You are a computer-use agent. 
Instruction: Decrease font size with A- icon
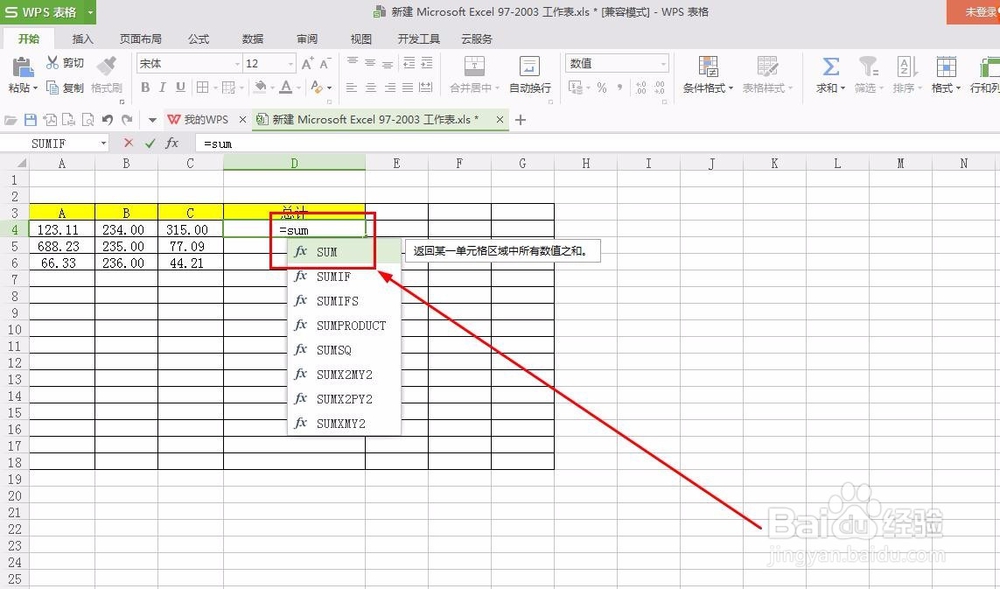[x=325, y=63]
